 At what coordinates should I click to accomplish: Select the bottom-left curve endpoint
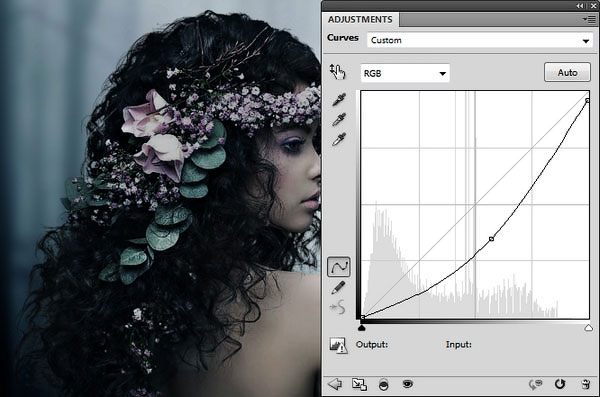[363, 317]
